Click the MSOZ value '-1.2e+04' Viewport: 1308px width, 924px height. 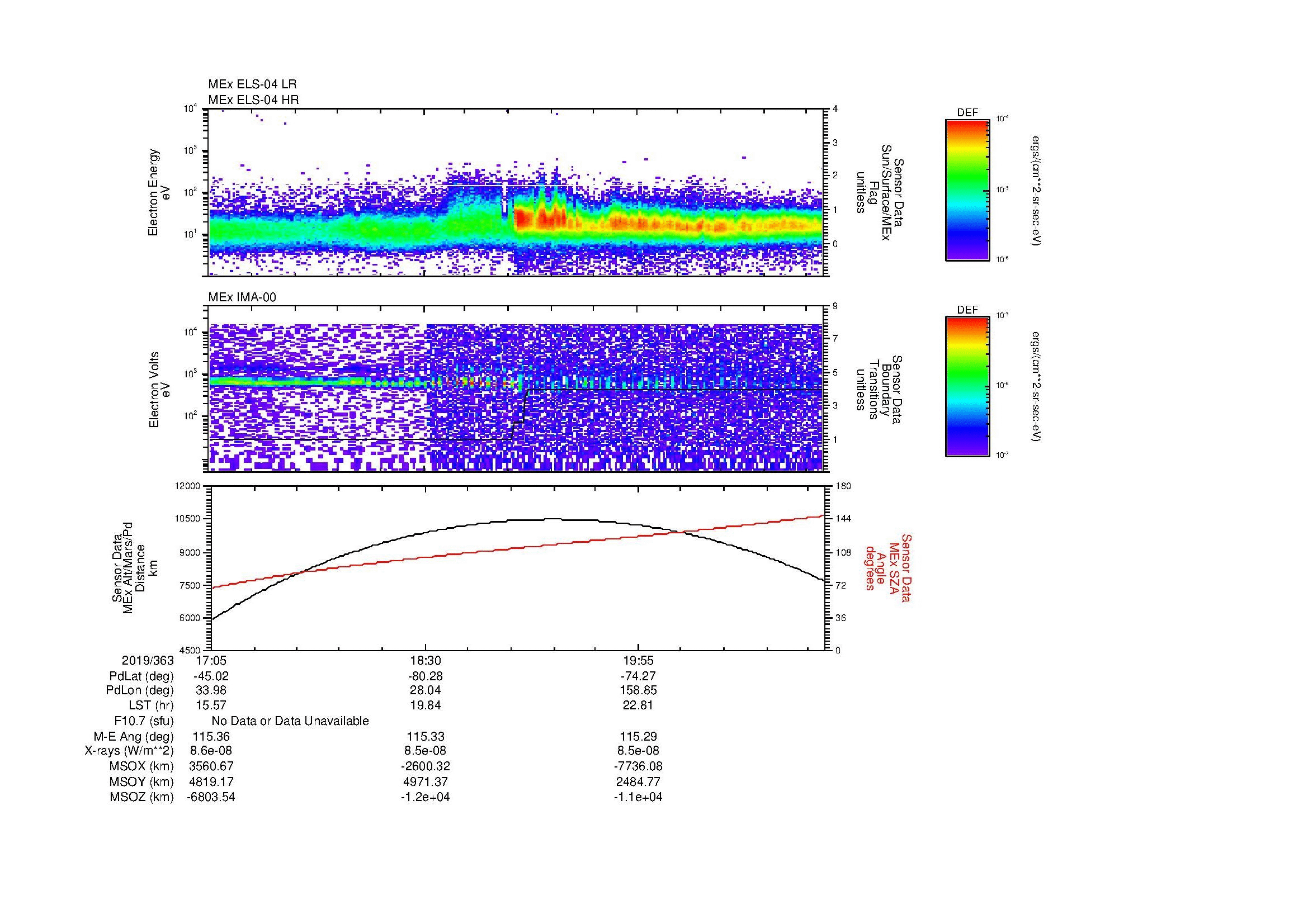pos(425,798)
